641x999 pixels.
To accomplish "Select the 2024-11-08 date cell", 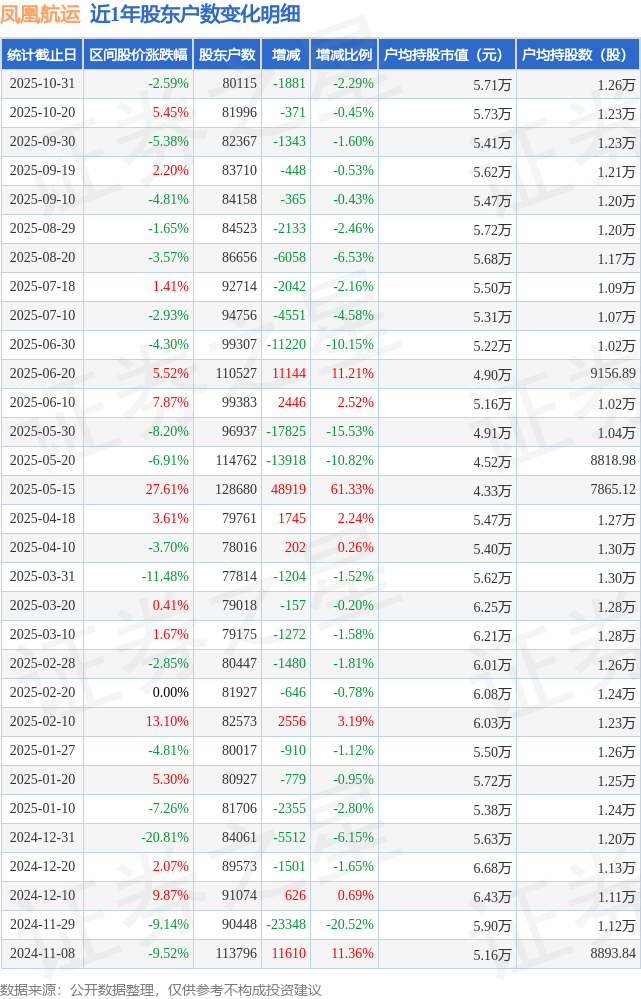I will point(42,954).
